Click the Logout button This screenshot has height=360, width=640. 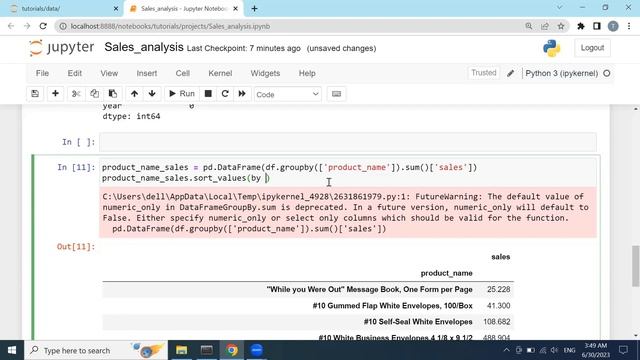592,48
